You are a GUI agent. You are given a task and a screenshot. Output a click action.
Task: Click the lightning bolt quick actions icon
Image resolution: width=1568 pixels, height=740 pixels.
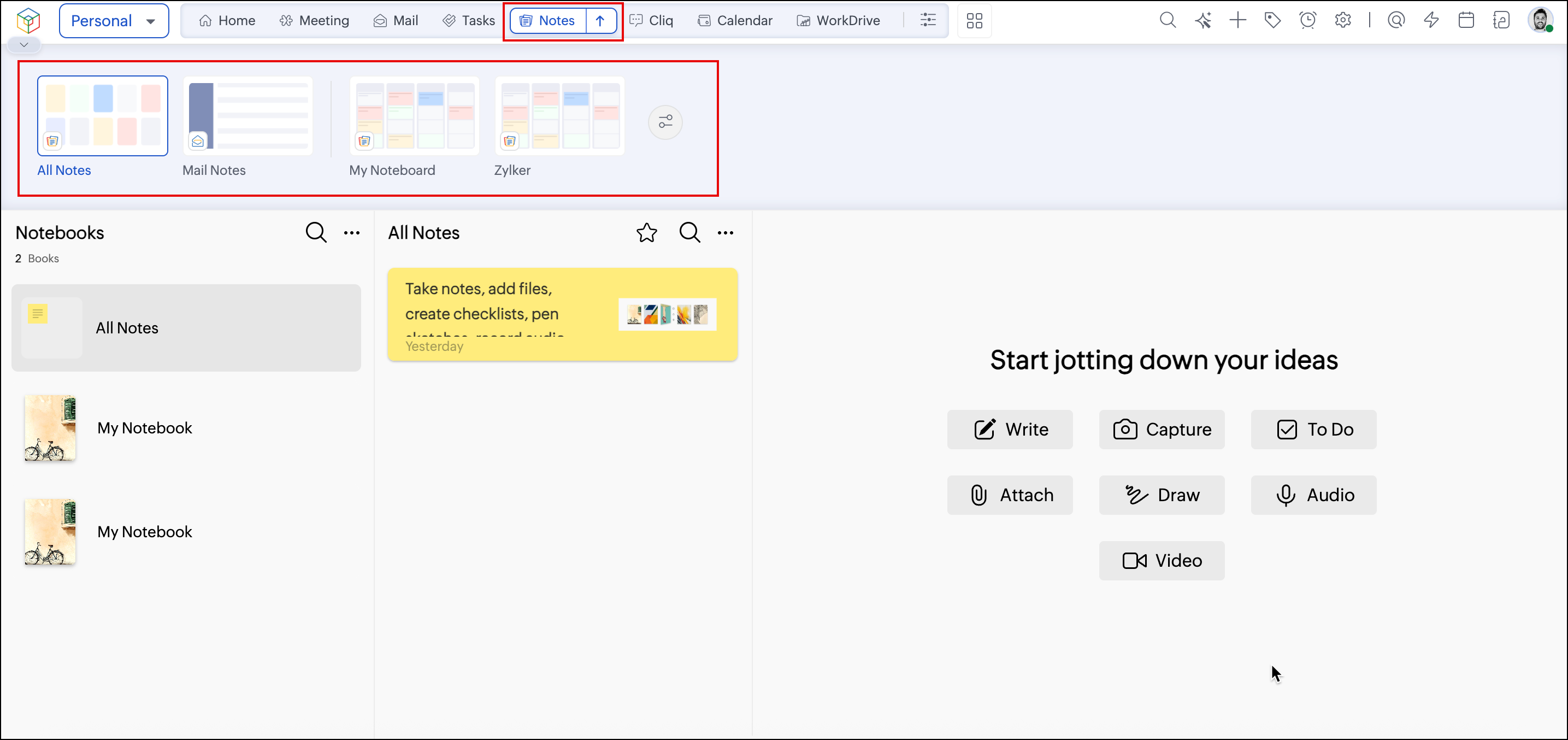tap(1431, 21)
